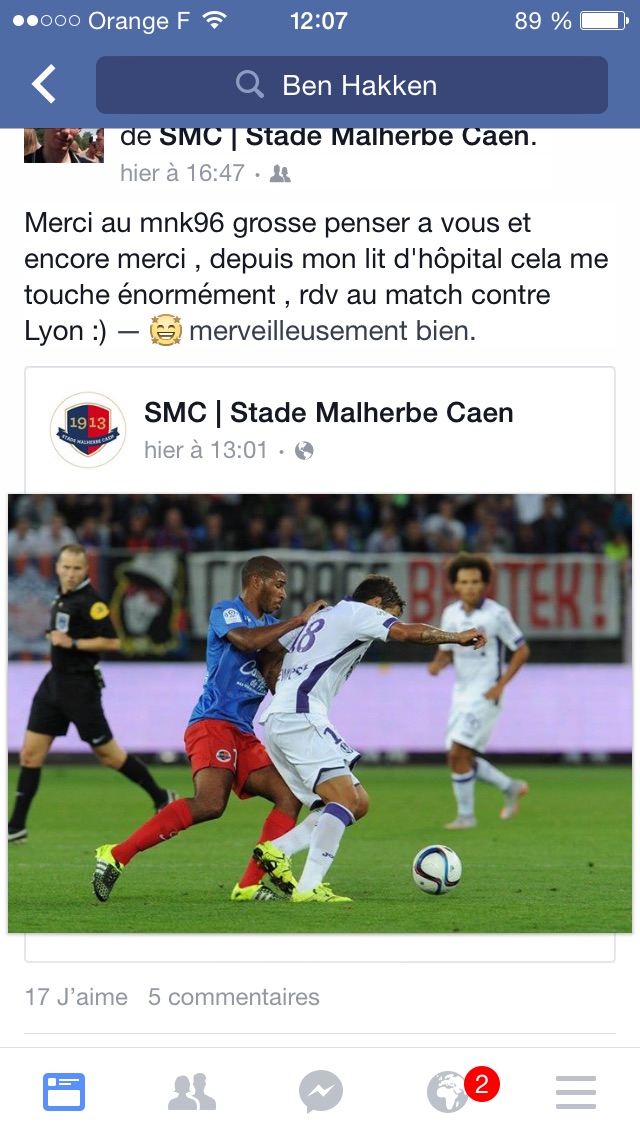Tap the back arrow in header
This screenshot has height=1136, width=640.
(43, 84)
